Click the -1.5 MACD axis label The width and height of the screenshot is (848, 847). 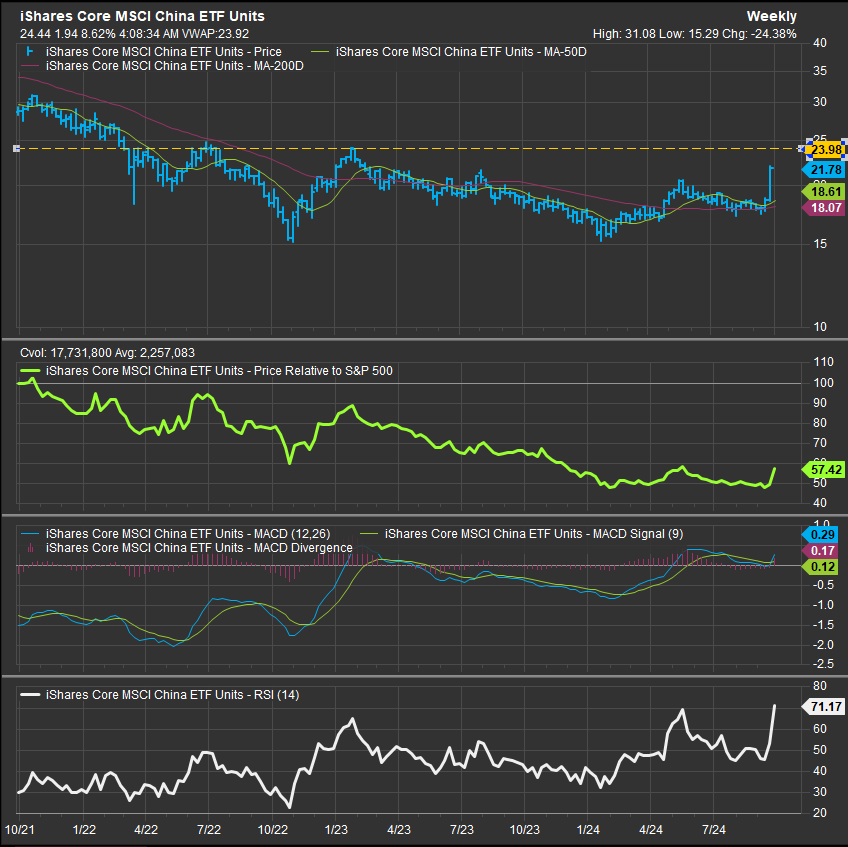(823, 625)
